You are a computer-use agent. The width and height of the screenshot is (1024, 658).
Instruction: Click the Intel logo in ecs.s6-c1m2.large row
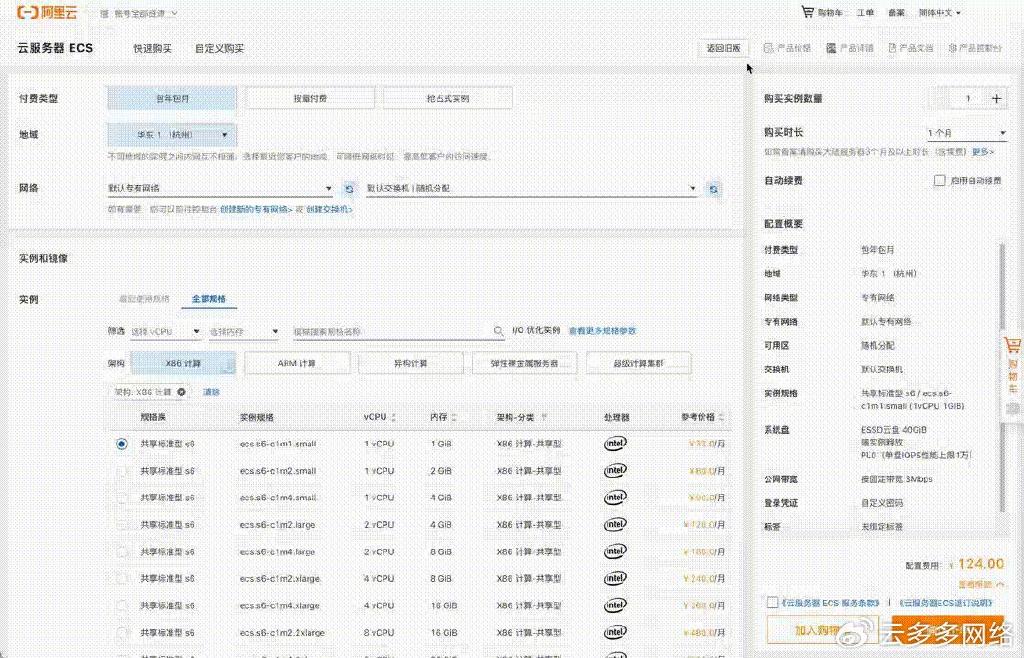(615, 524)
